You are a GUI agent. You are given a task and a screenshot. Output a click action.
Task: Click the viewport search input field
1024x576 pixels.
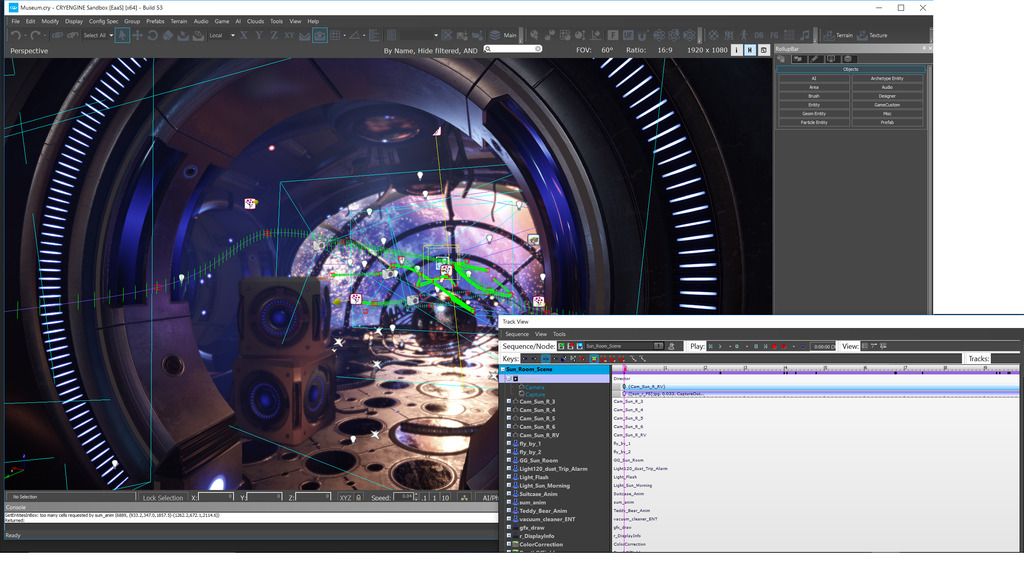(x=513, y=49)
